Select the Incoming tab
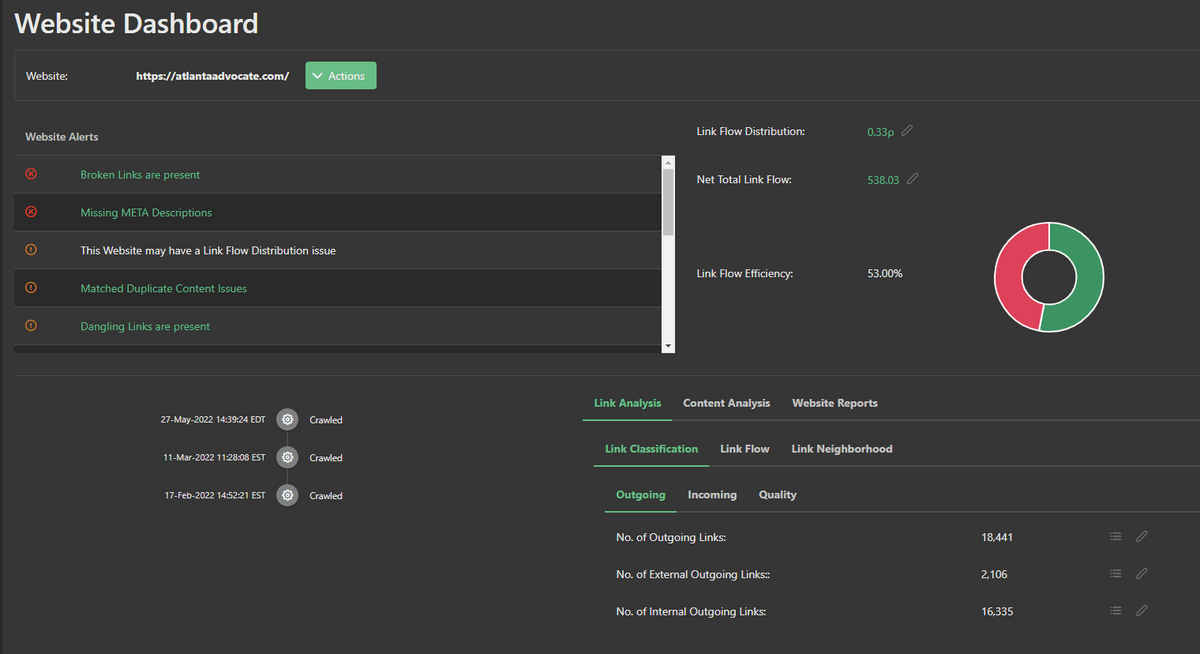The width and height of the screenshot is (1200, 654). 711,494
